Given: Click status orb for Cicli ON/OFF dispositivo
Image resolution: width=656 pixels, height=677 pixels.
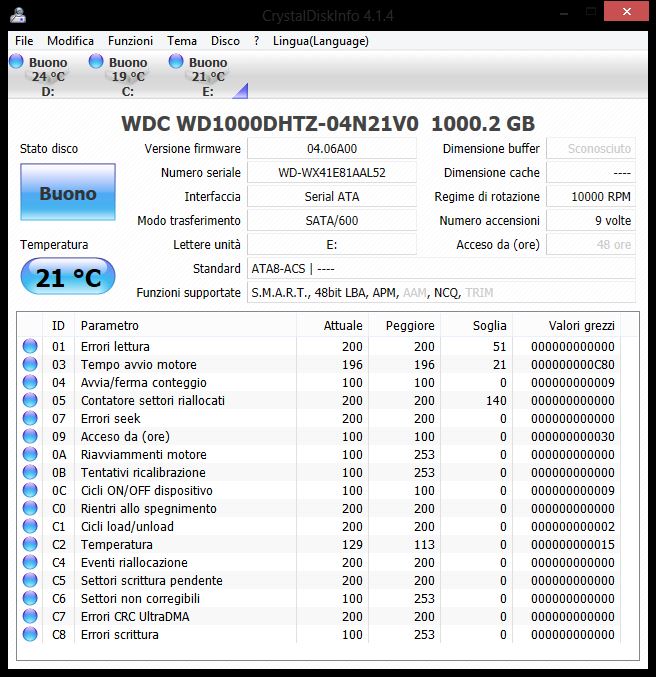Looking at the screenshot, I should tap(30, 490).
